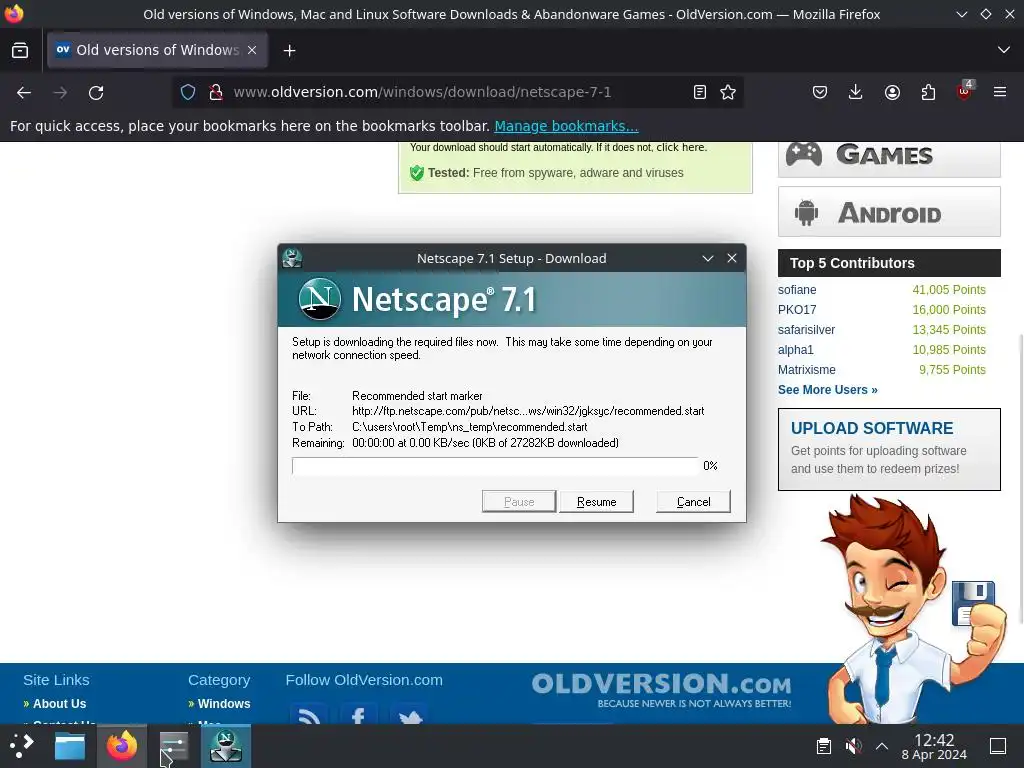This screenshot has width=1024, height=768.
Task: Open contributor sofiane's profile
Action: tap(797, 290)
